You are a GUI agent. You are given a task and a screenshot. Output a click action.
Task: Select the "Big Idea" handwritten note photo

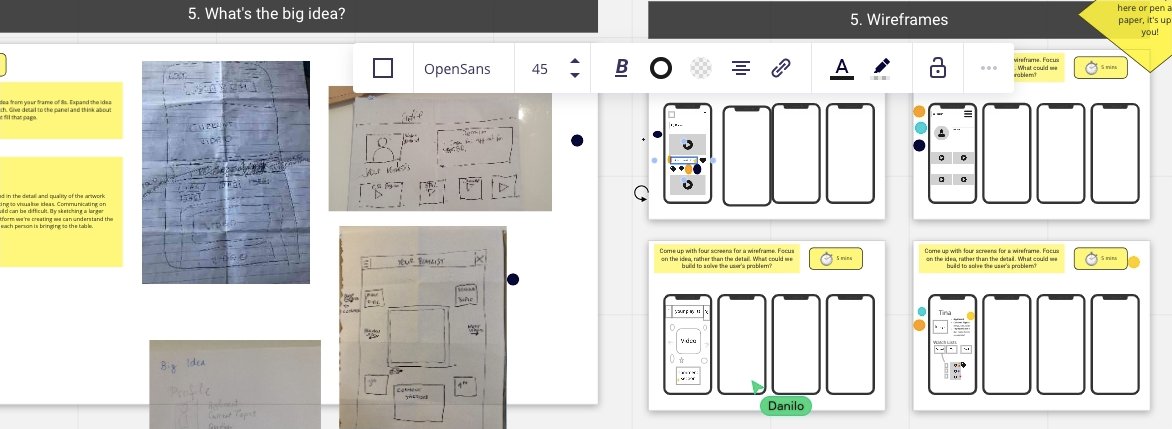[x=235, y=384]
